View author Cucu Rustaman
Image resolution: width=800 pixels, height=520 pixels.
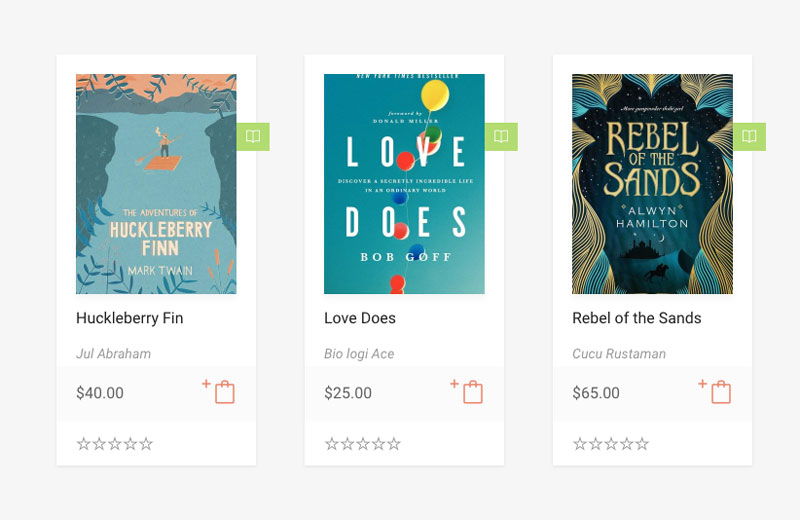tap(618, 354)
